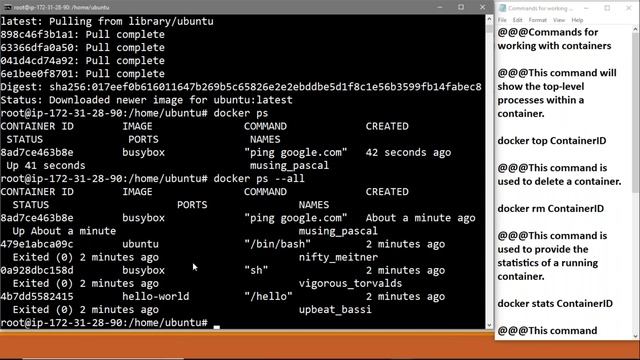Minimize the terminal window
Image resolution: width=640 pixels, height=360 pixels.
click(x=440, y=7)
